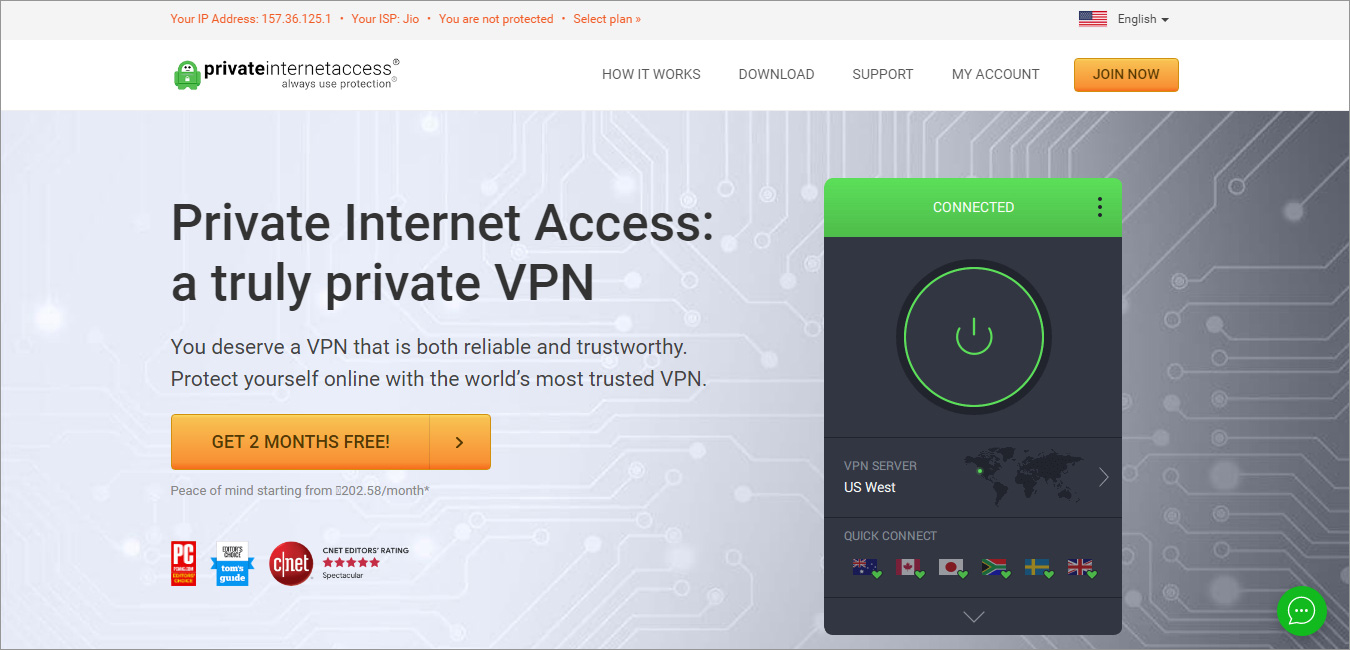
Task: Open the How It Works menu item
Action: 651,74
